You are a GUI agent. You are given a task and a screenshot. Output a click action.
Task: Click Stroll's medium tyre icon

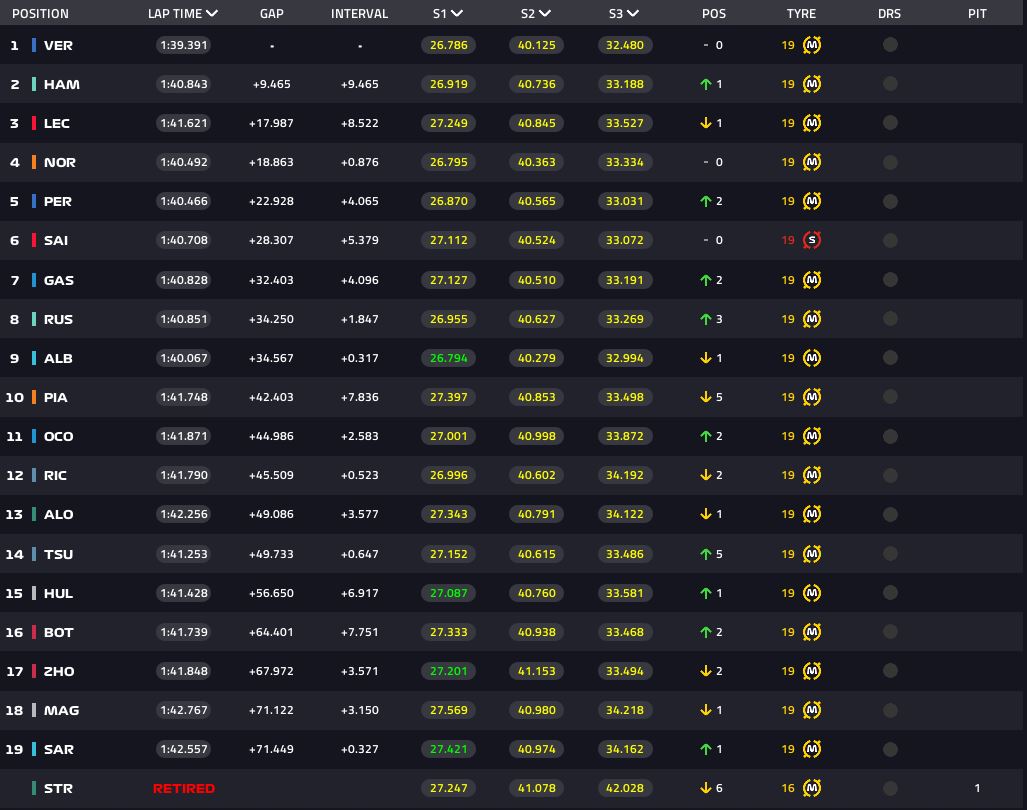click(x=812, y=788)
